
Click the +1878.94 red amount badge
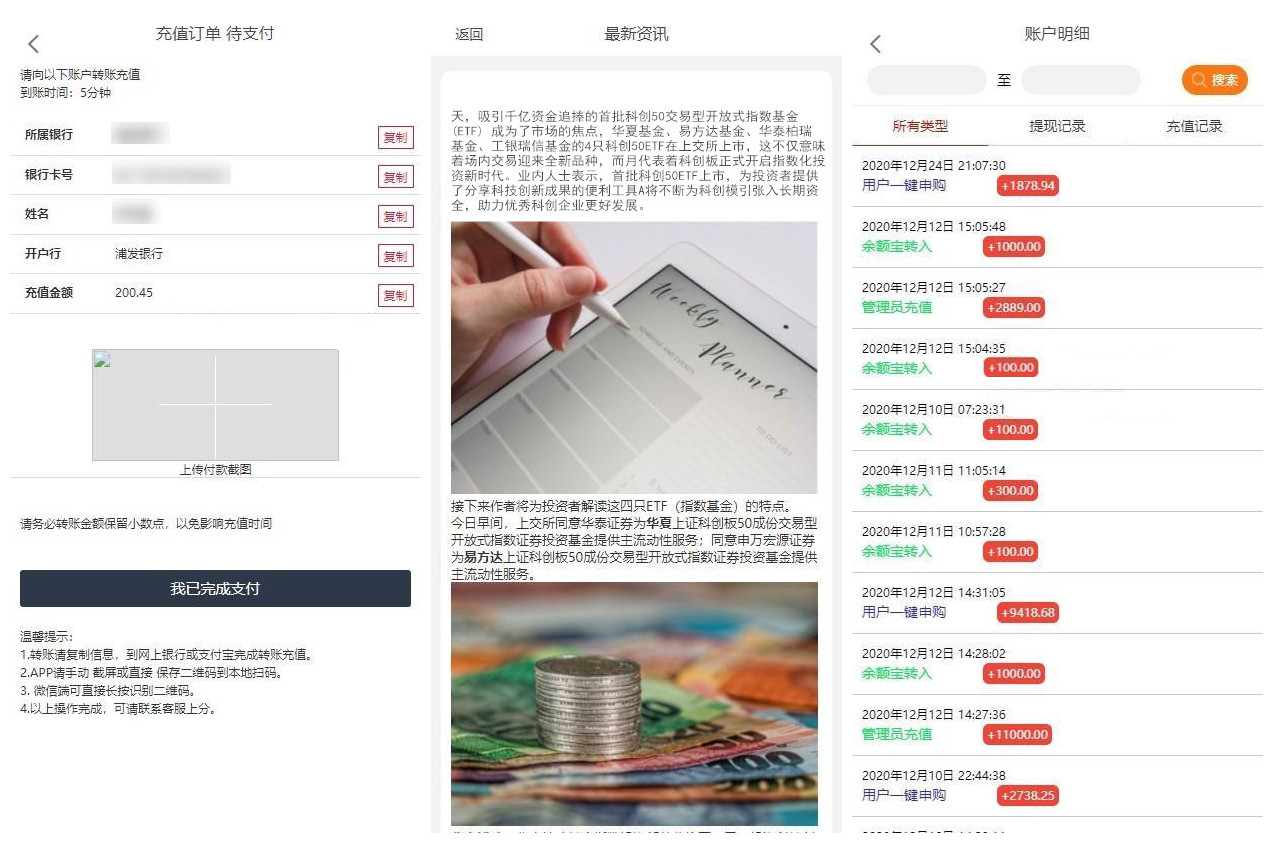[1027, 185]
